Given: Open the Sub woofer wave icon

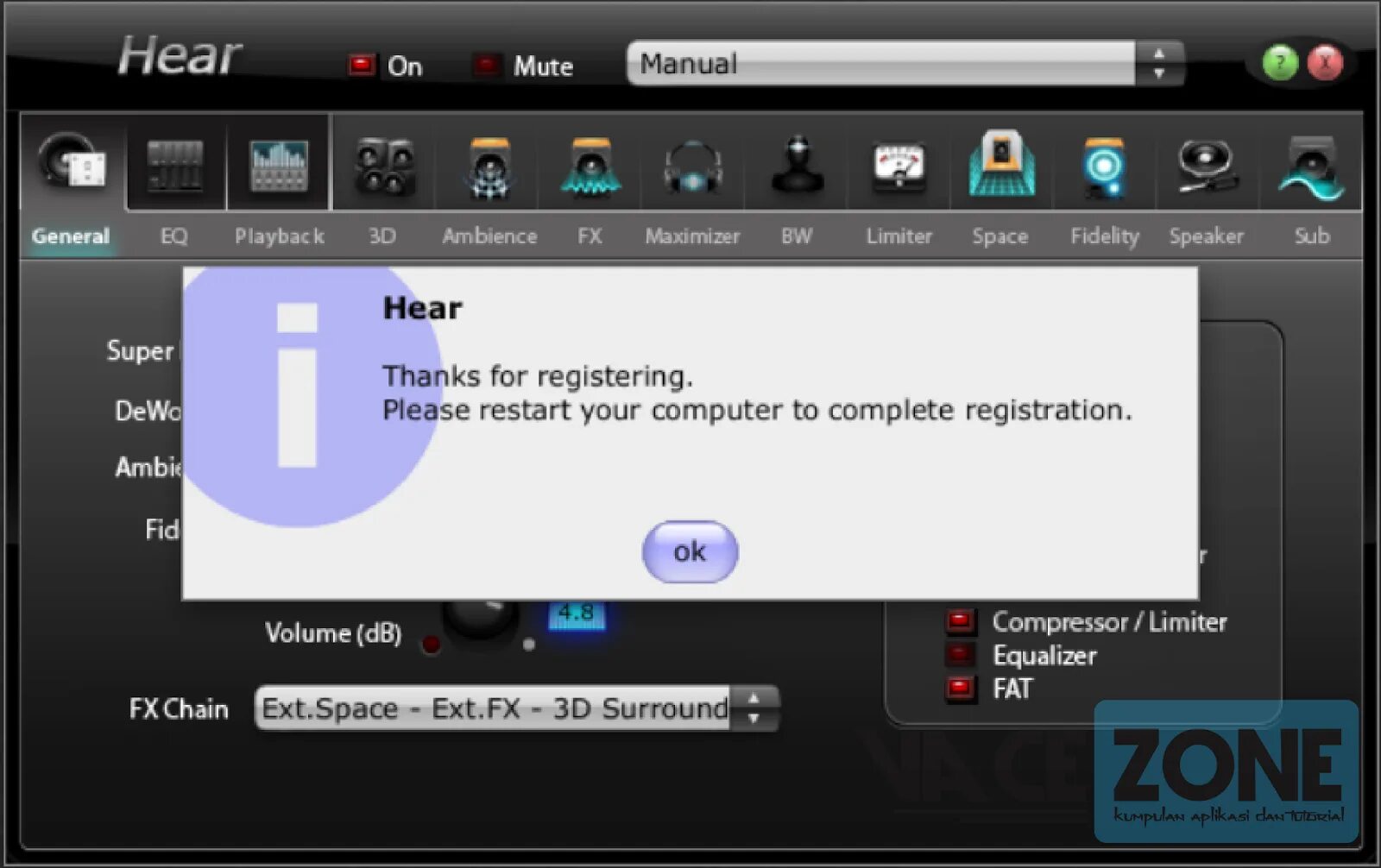Looking at the screenshot, I should (1311, 167).
